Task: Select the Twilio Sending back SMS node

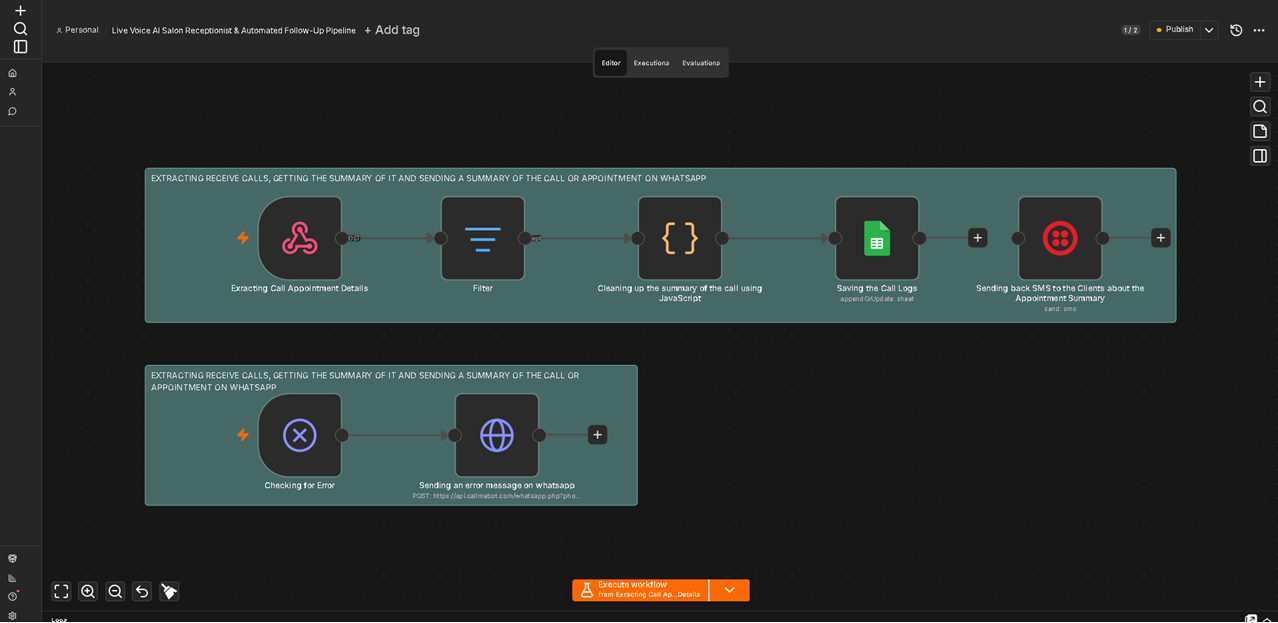Action: click(1060, 238)
